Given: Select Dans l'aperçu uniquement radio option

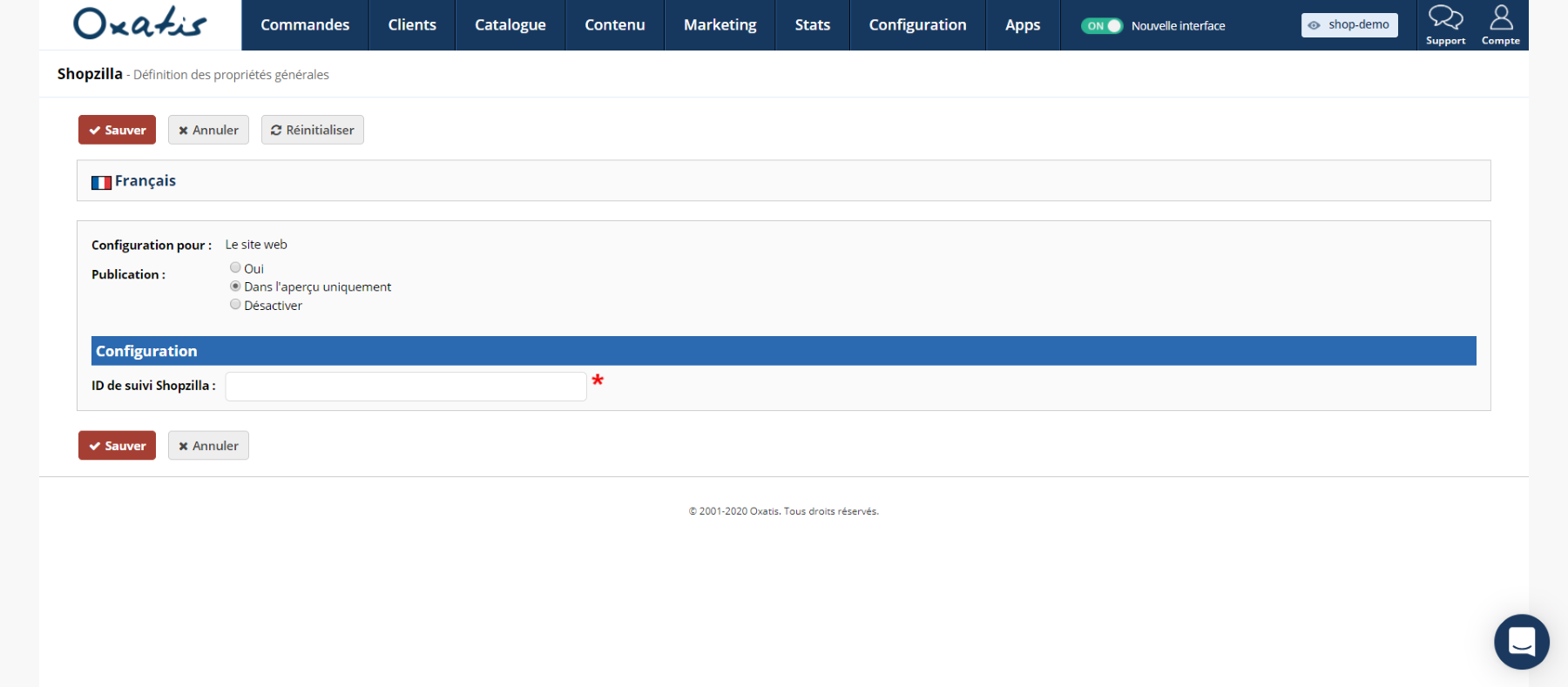Looking at the screenshot, I should 235,286.
